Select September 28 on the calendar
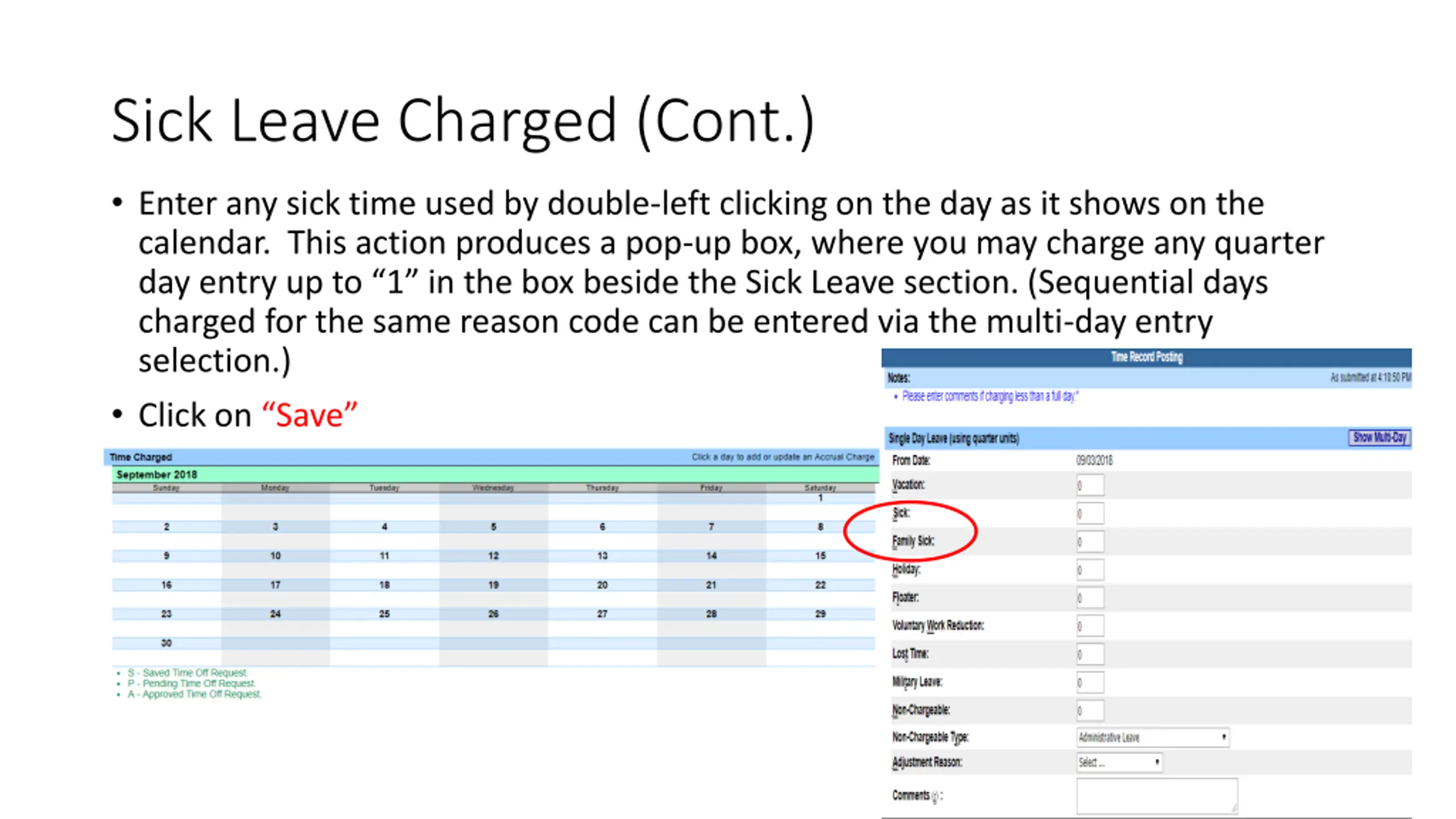 point(711,614)
